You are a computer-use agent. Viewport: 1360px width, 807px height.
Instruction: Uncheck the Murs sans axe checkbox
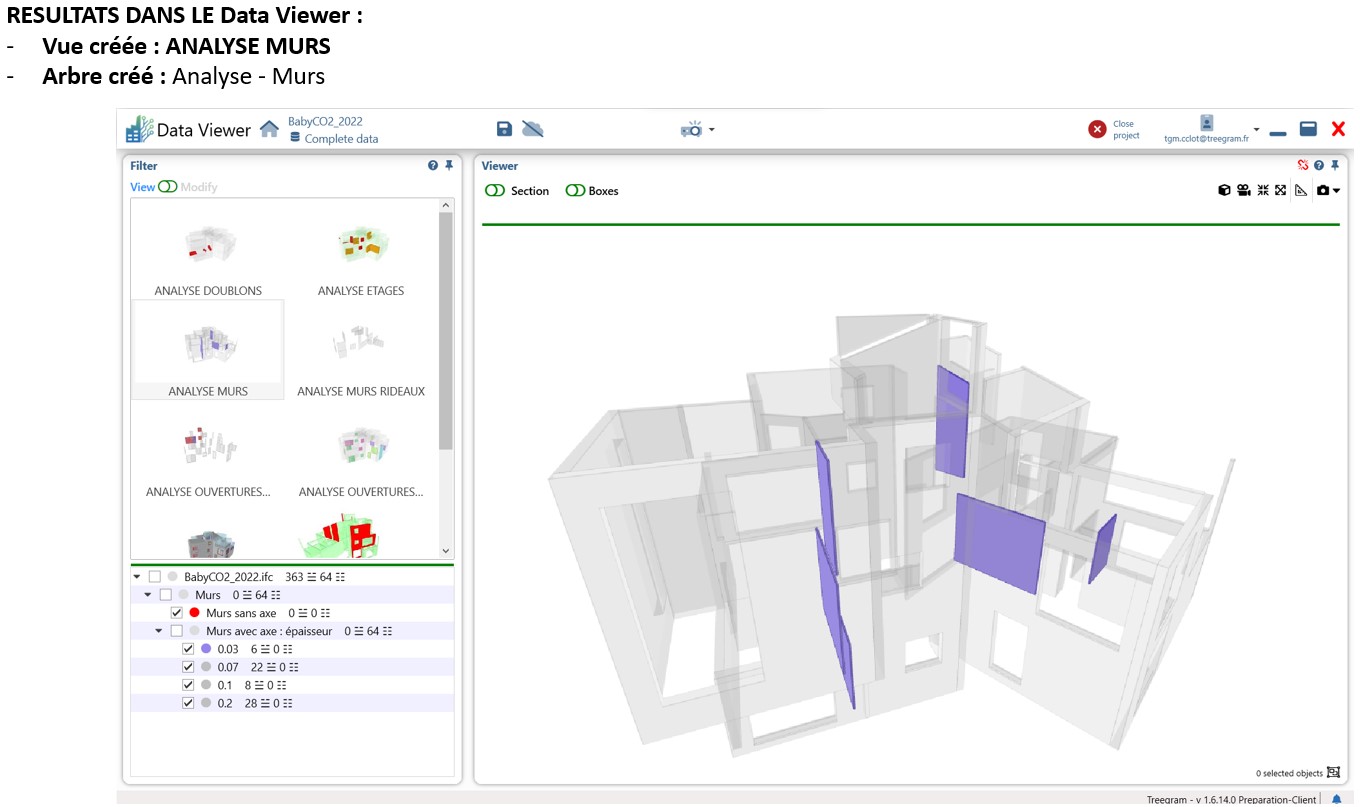coord(177,613)
